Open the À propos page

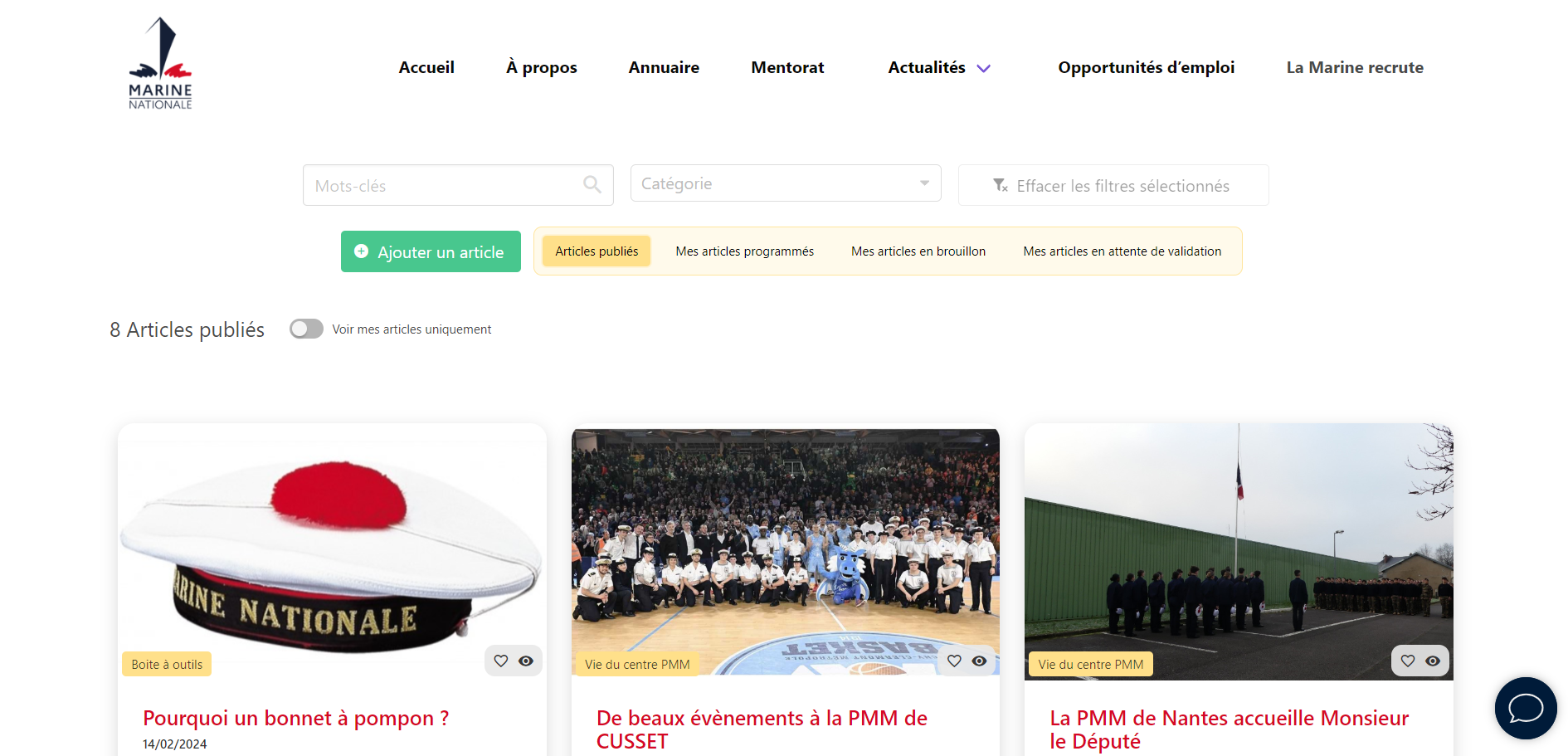[542, 67]
